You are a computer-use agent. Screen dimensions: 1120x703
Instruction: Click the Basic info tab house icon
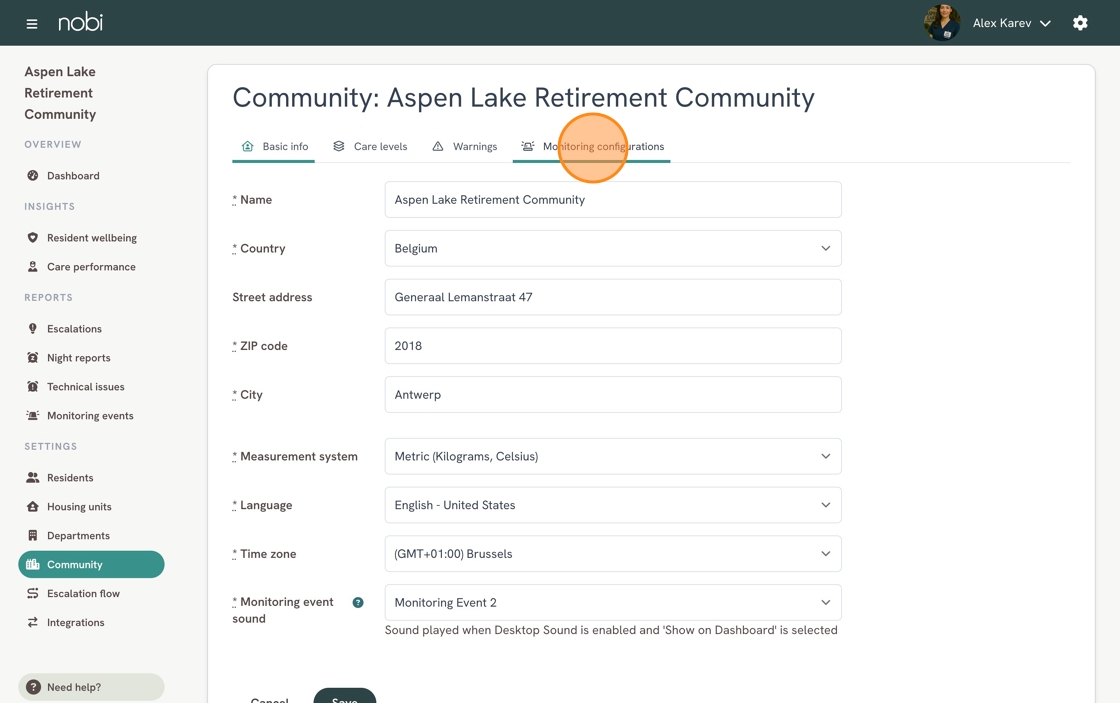pyautogui.click(x=248, y=146)
